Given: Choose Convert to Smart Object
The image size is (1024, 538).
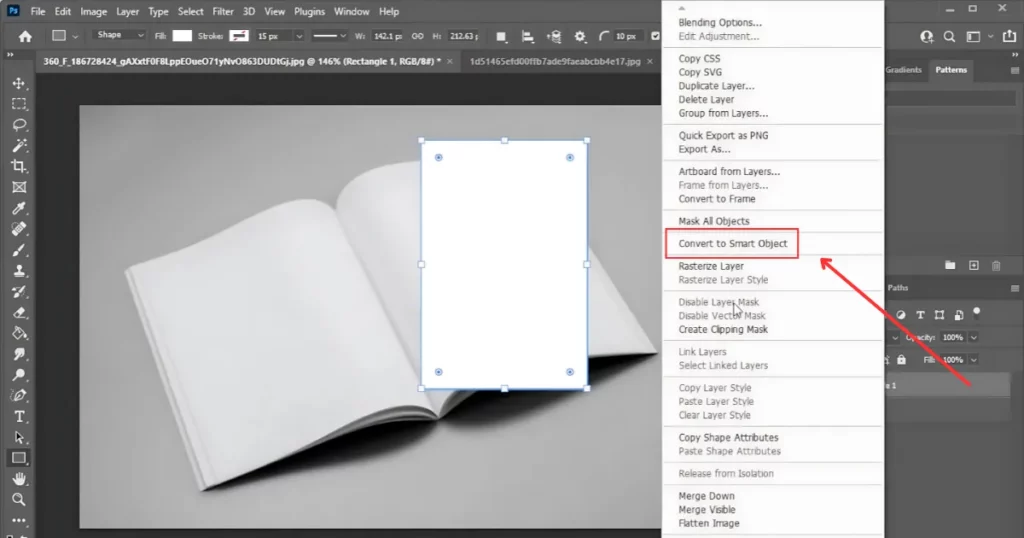Looking at the screenshot, I should click(x=732, y=244).
